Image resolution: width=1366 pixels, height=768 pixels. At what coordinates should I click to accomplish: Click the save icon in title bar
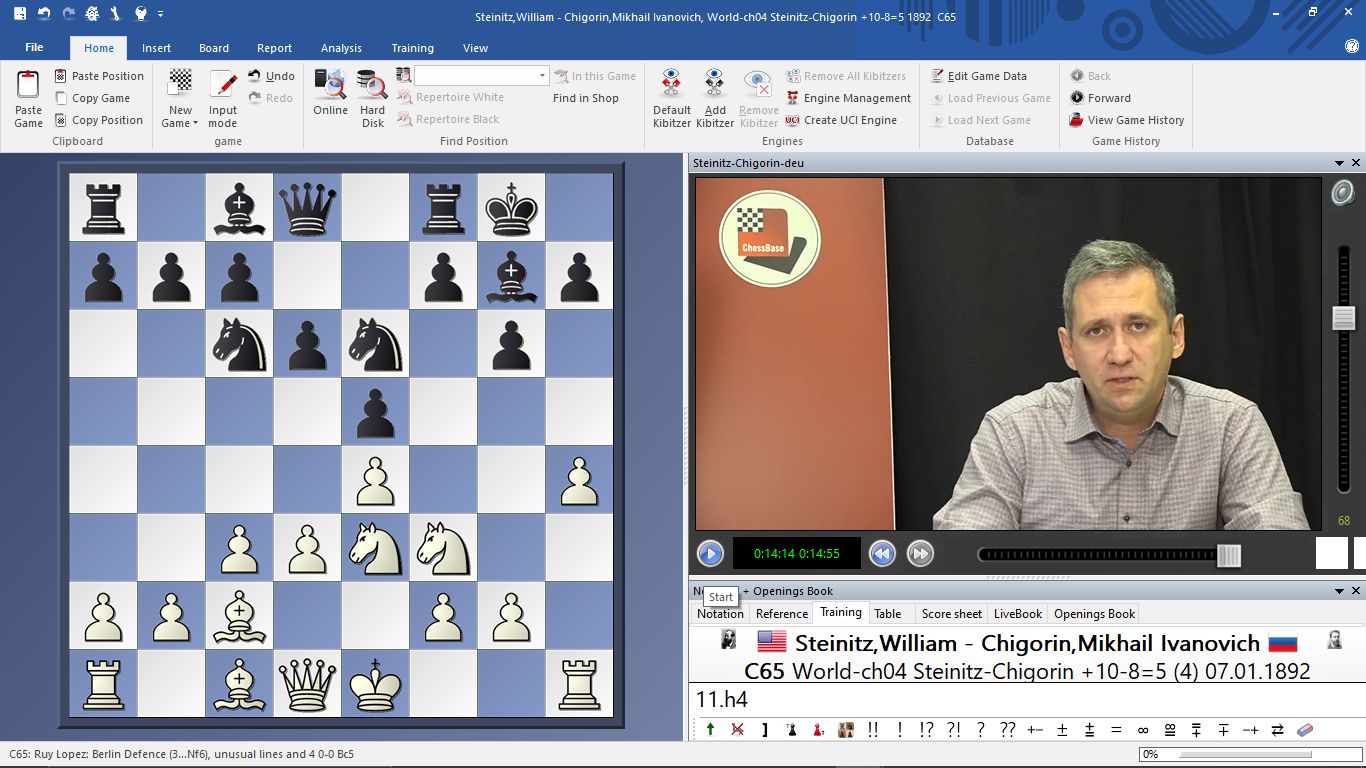click(x=19, y=14)
